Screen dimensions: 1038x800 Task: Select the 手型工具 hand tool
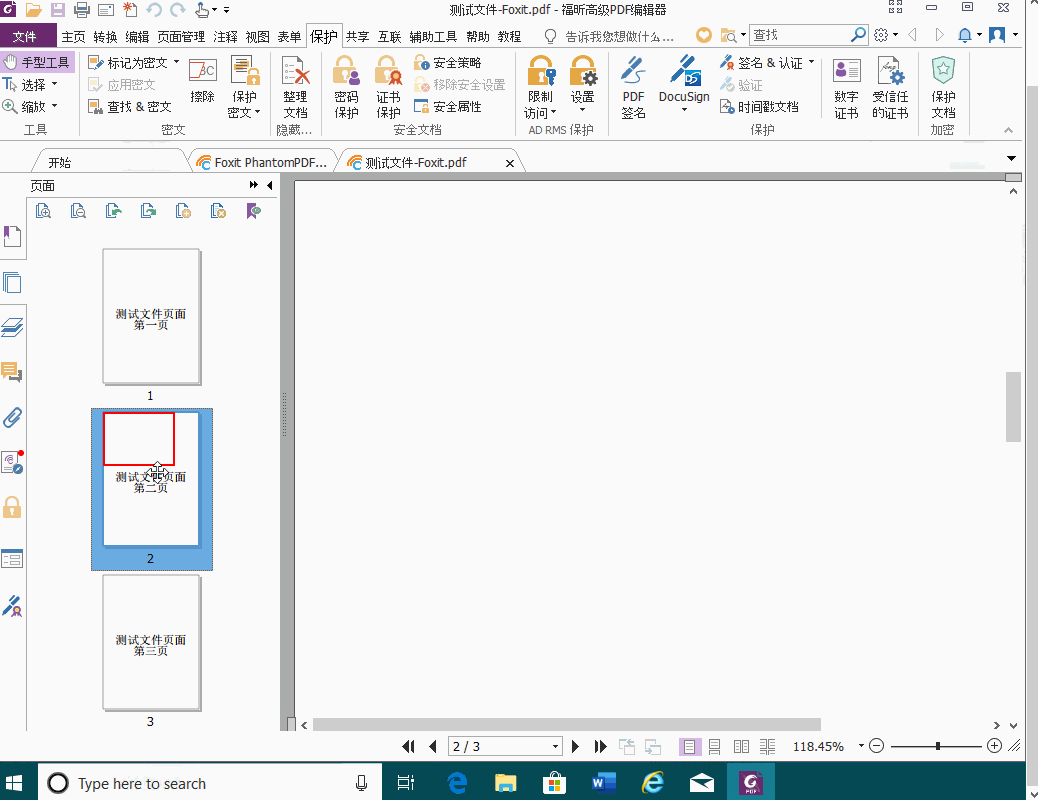(37, 62)
